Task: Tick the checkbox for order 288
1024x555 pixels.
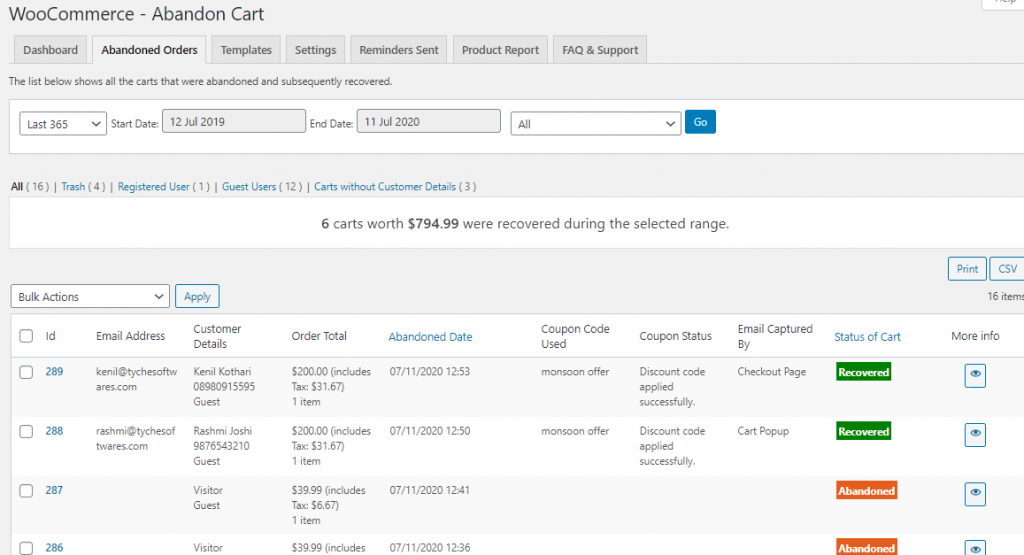Action: click(26, 432)
